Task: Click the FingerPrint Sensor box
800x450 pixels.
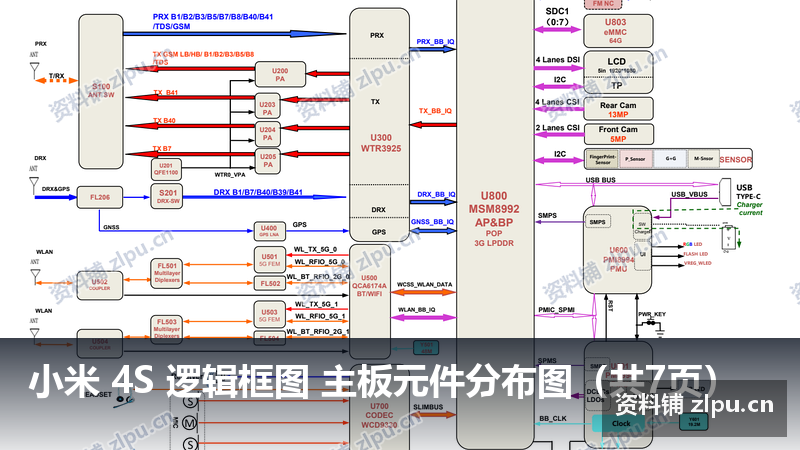Action: 602,159
